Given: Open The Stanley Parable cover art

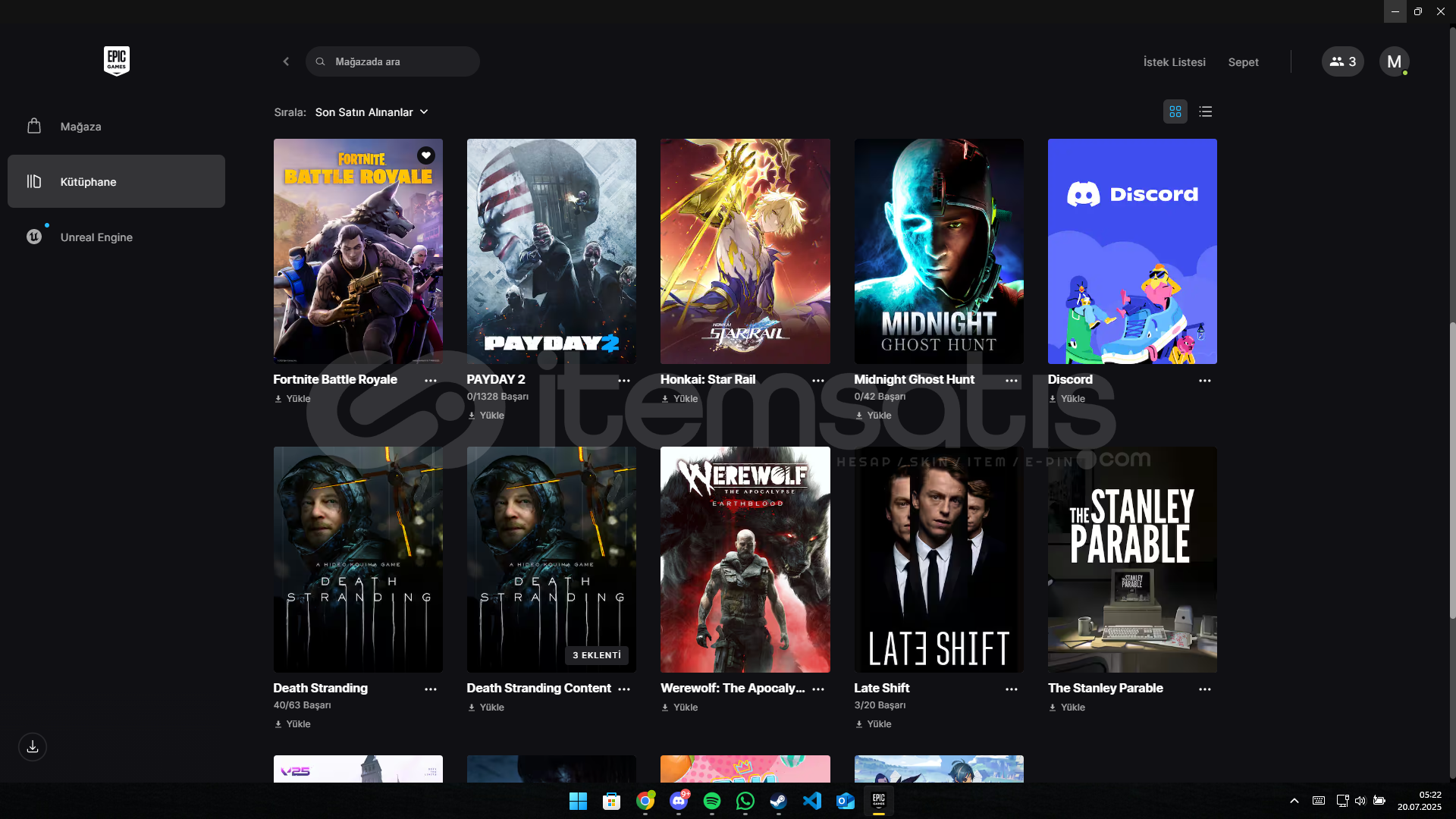Looking at the screenshot, I should [1132, 560].
